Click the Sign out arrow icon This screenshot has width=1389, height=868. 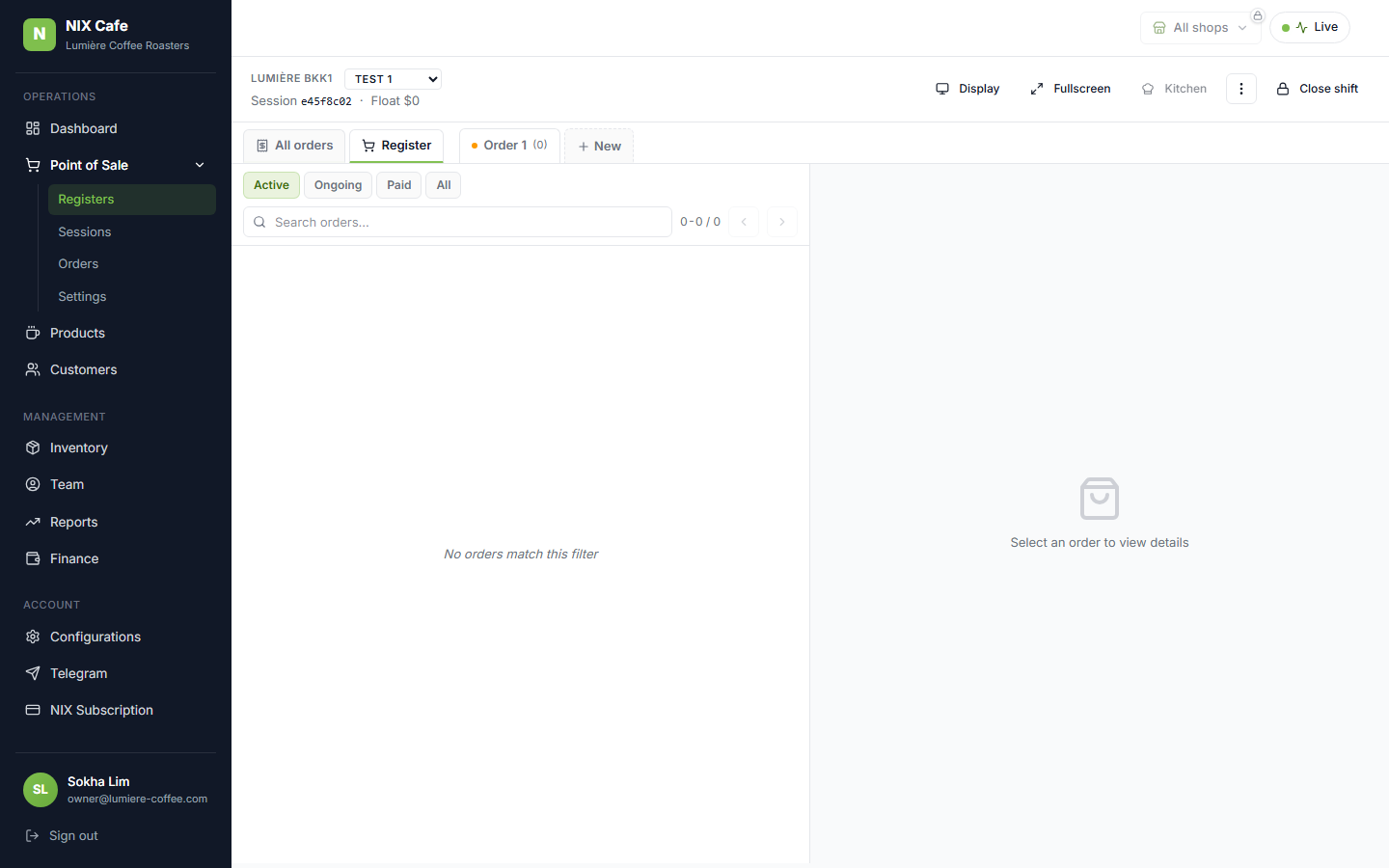pos(32,835)
